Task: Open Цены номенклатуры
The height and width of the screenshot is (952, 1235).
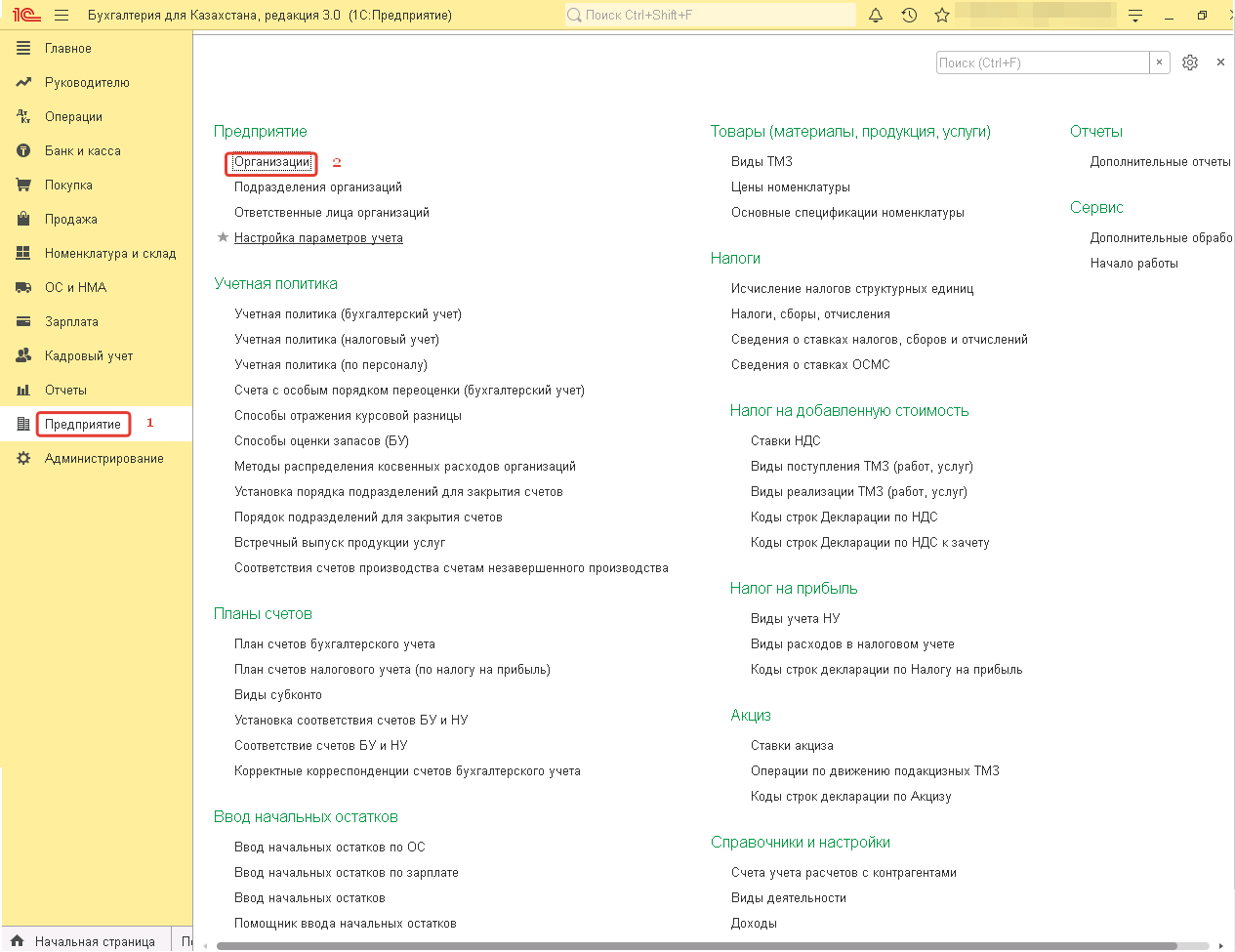Action: [791, 187]
